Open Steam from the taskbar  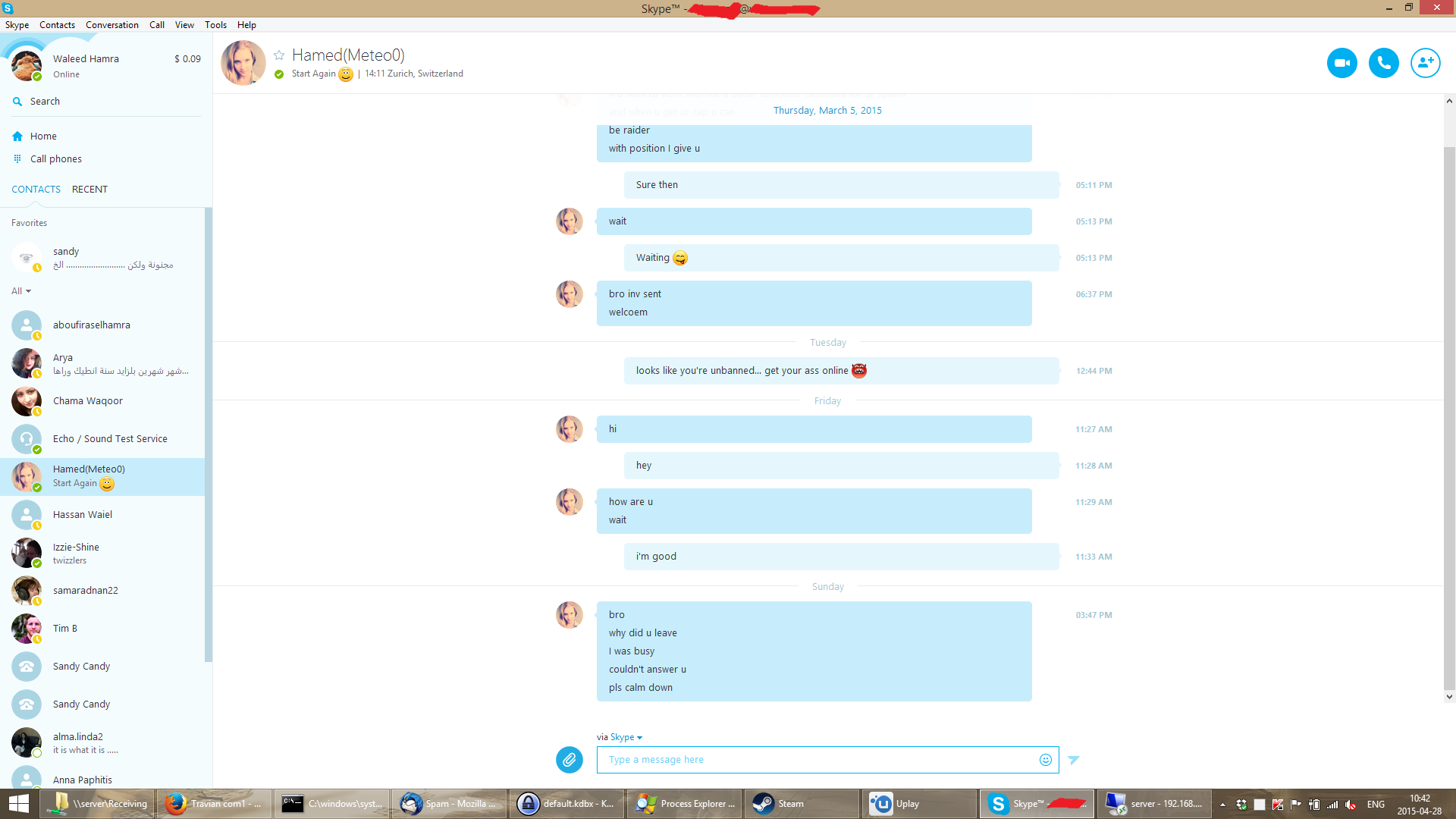click(802, 804)
